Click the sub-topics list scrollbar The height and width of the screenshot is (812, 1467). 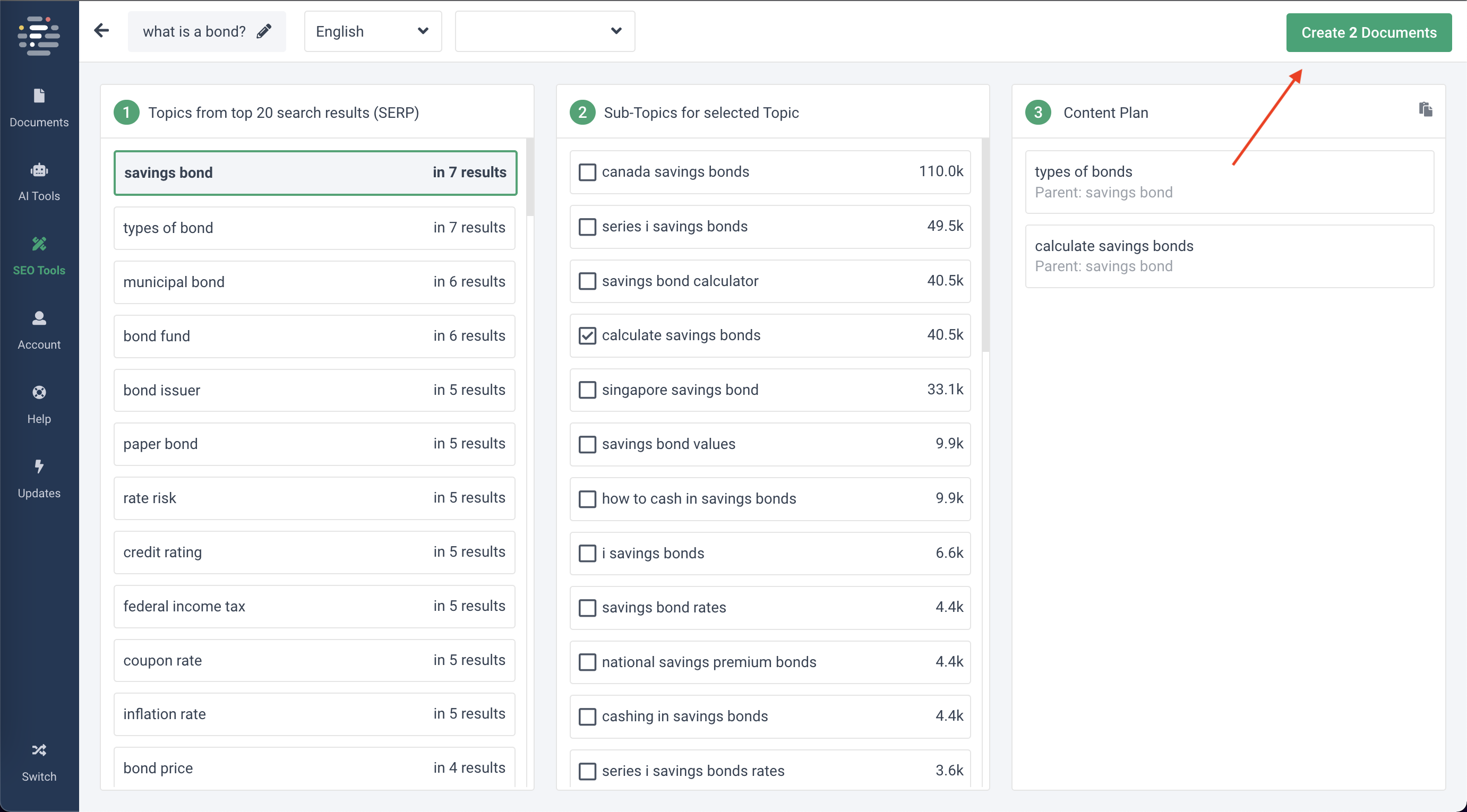point(986,245)
